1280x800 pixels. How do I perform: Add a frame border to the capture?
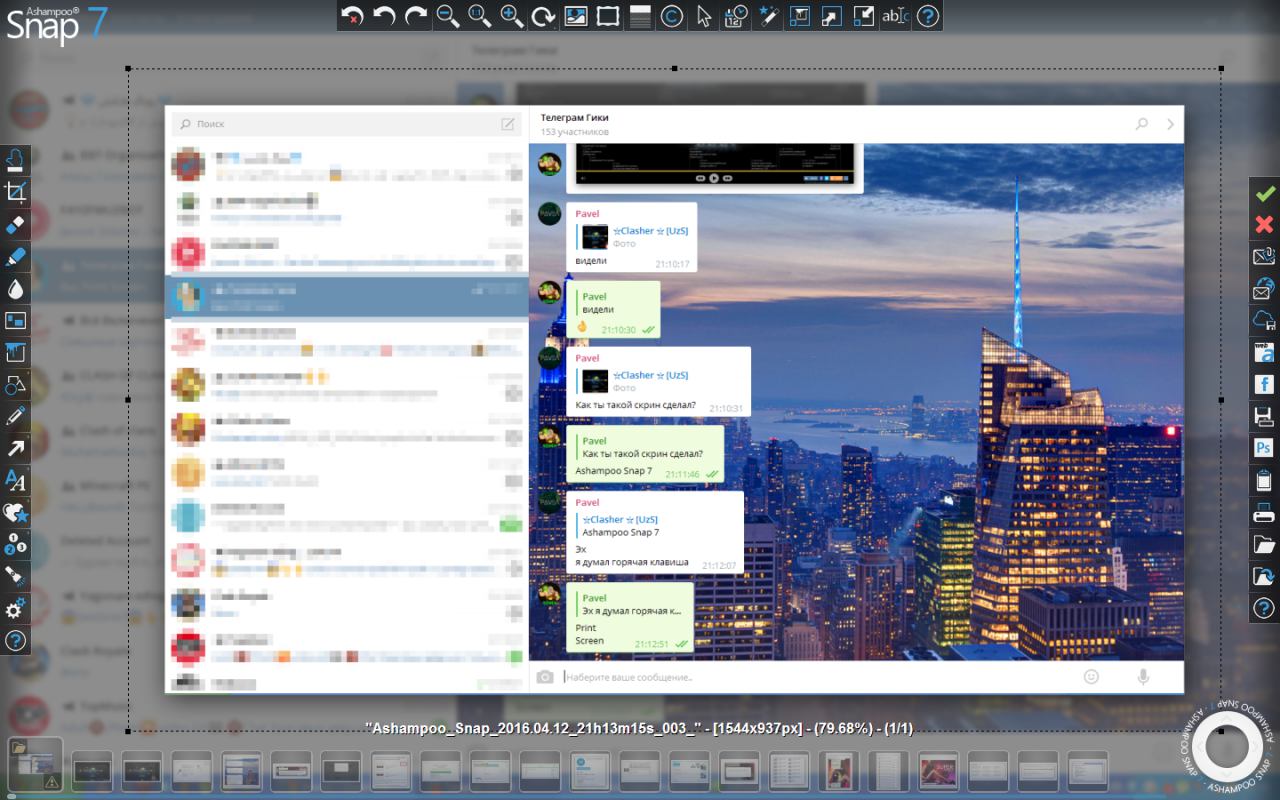608,16
